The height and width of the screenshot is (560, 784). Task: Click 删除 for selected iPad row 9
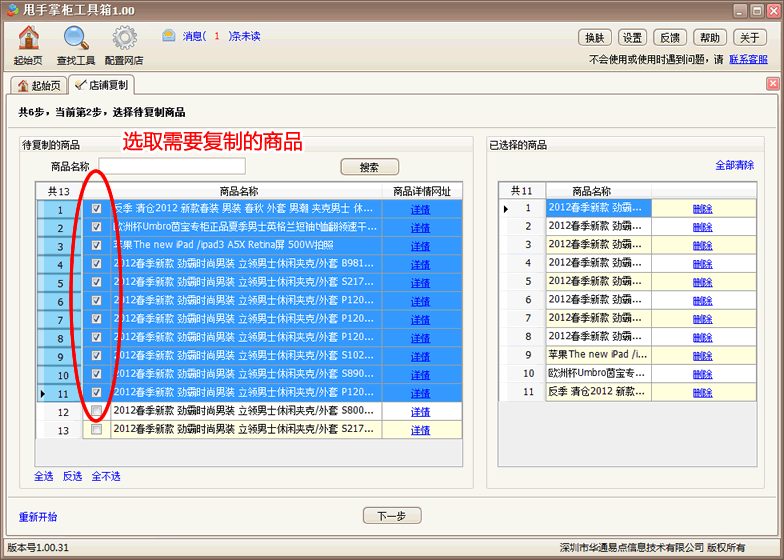(702, 356)
